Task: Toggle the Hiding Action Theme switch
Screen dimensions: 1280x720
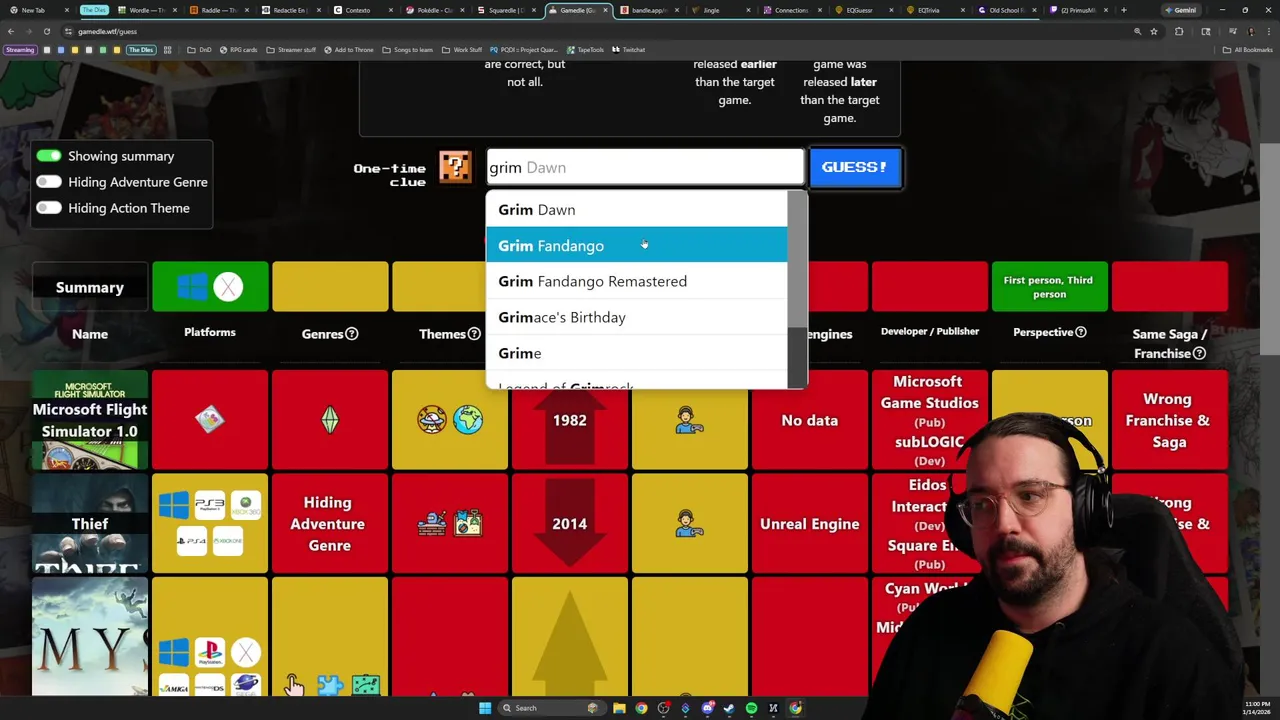Action: (49, 208)
